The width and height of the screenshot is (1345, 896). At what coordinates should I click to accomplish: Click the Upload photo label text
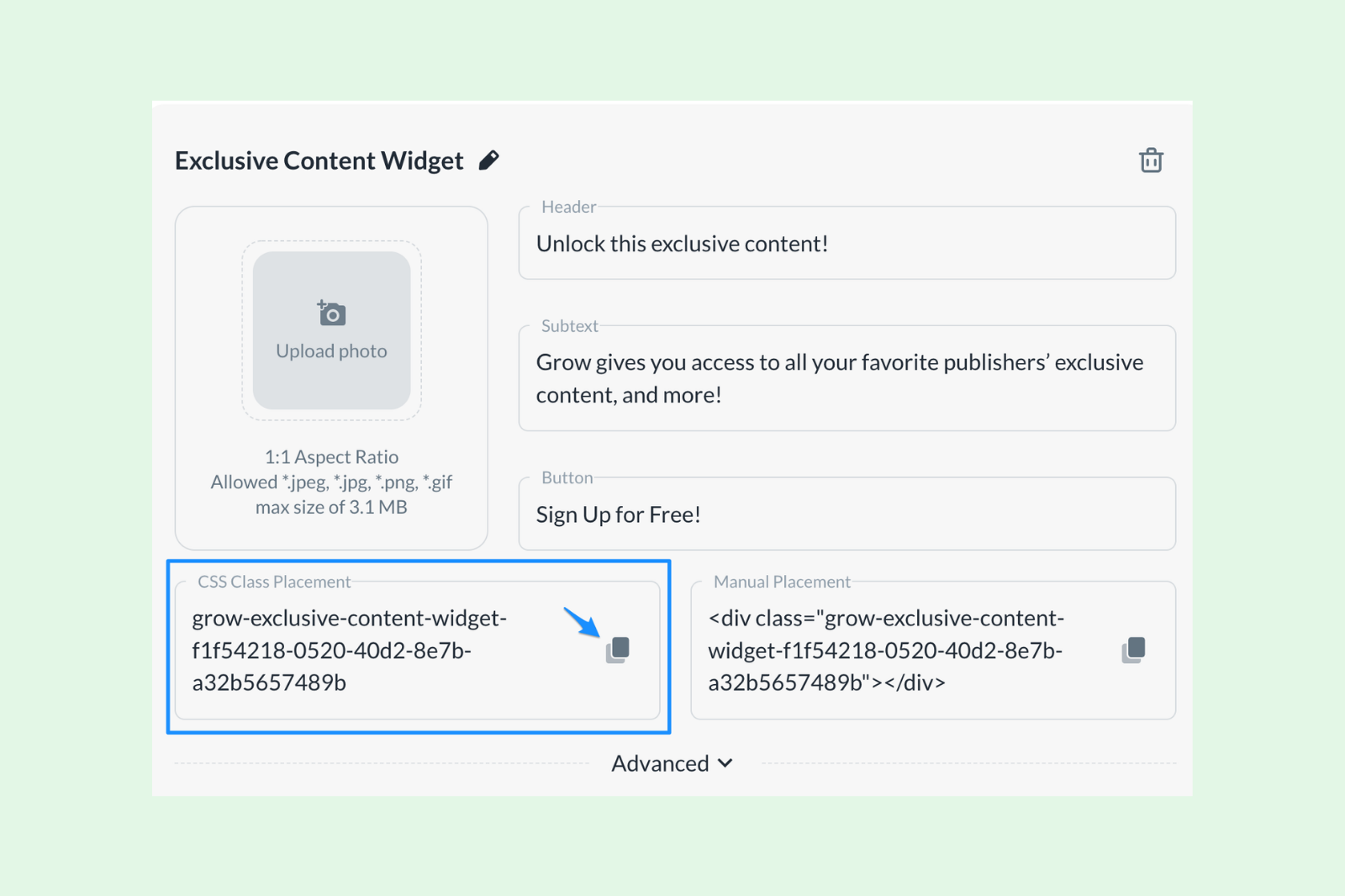point(331,350)
